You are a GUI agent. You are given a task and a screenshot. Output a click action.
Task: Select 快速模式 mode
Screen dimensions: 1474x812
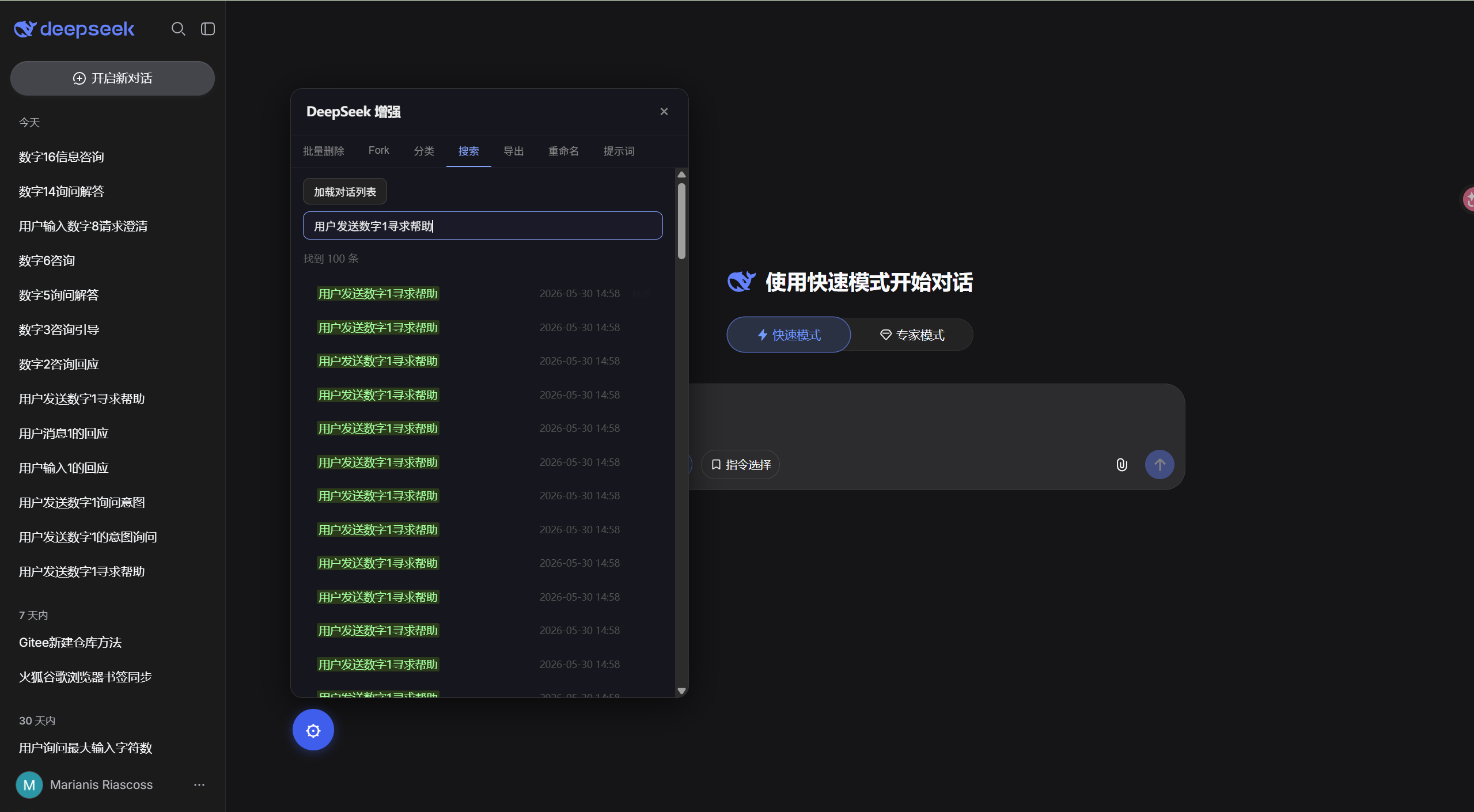coord(789,335)
